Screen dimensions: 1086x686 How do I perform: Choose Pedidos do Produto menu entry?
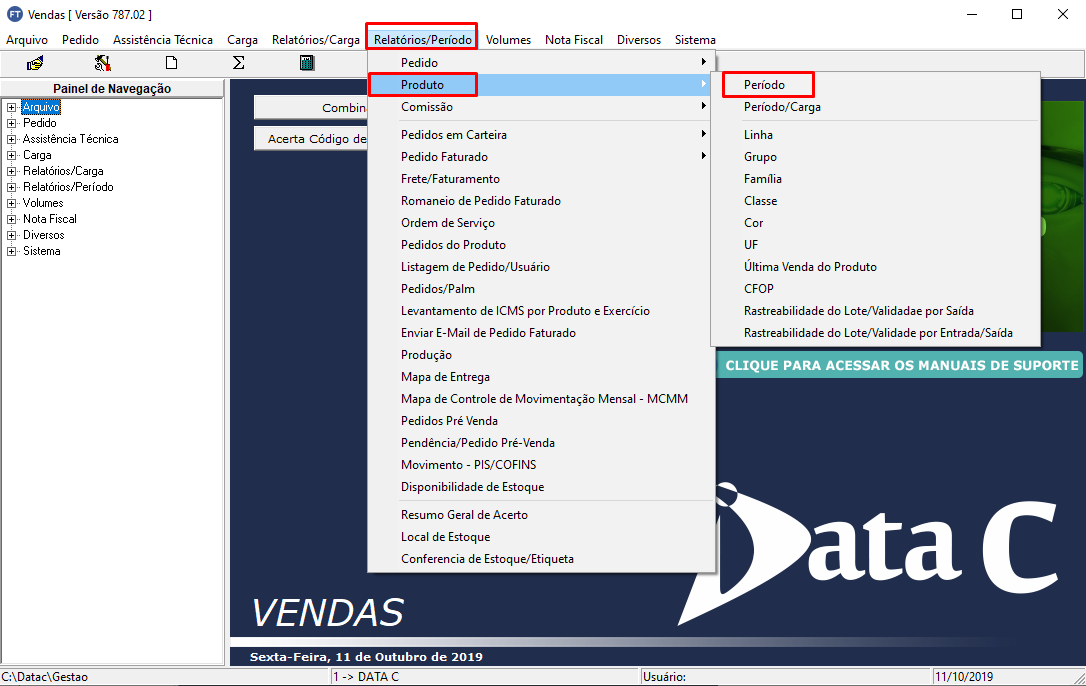[x=540, y=245]
